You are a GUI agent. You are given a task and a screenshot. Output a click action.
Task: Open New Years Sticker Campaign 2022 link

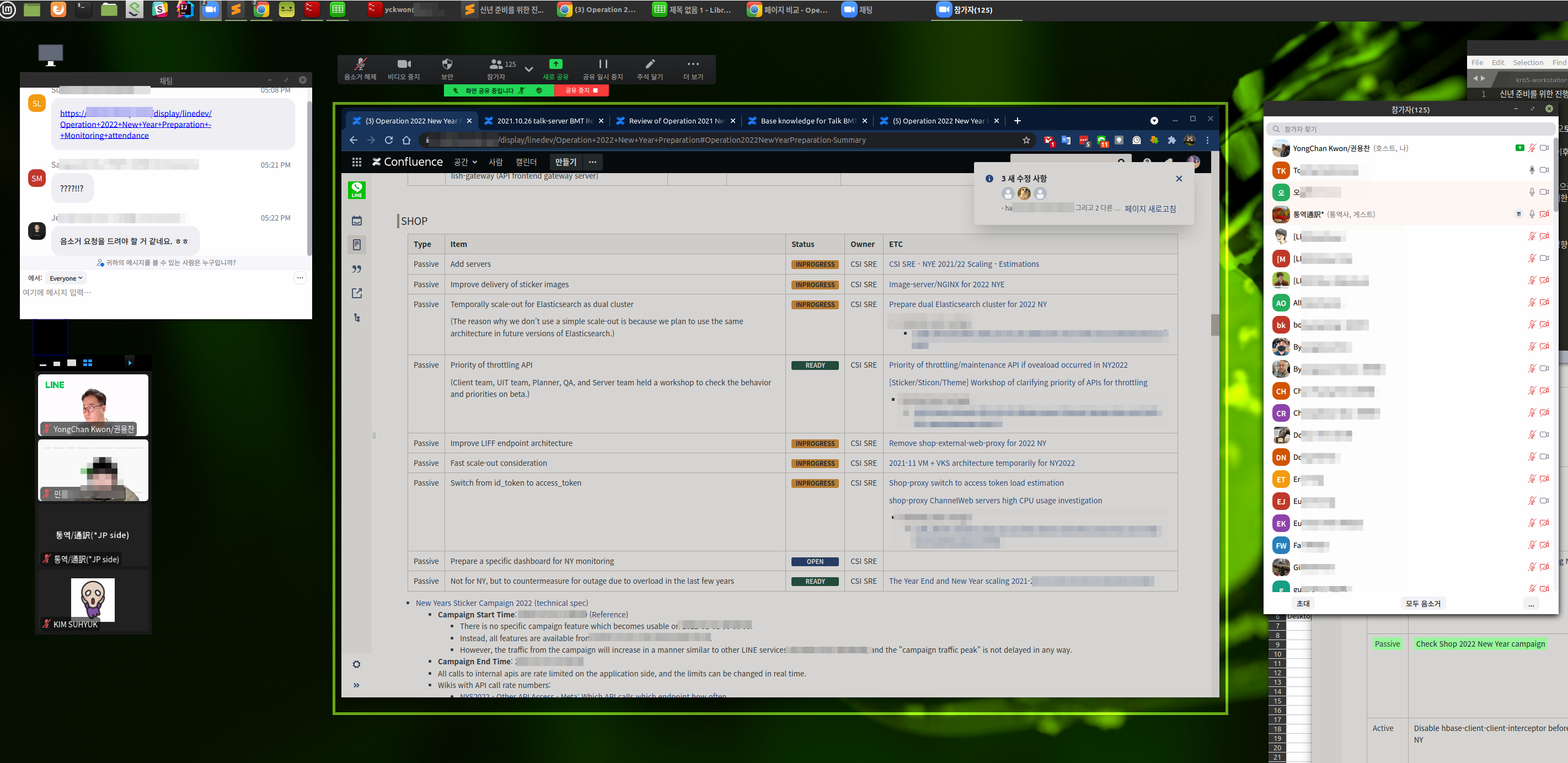tap(501, 603)
